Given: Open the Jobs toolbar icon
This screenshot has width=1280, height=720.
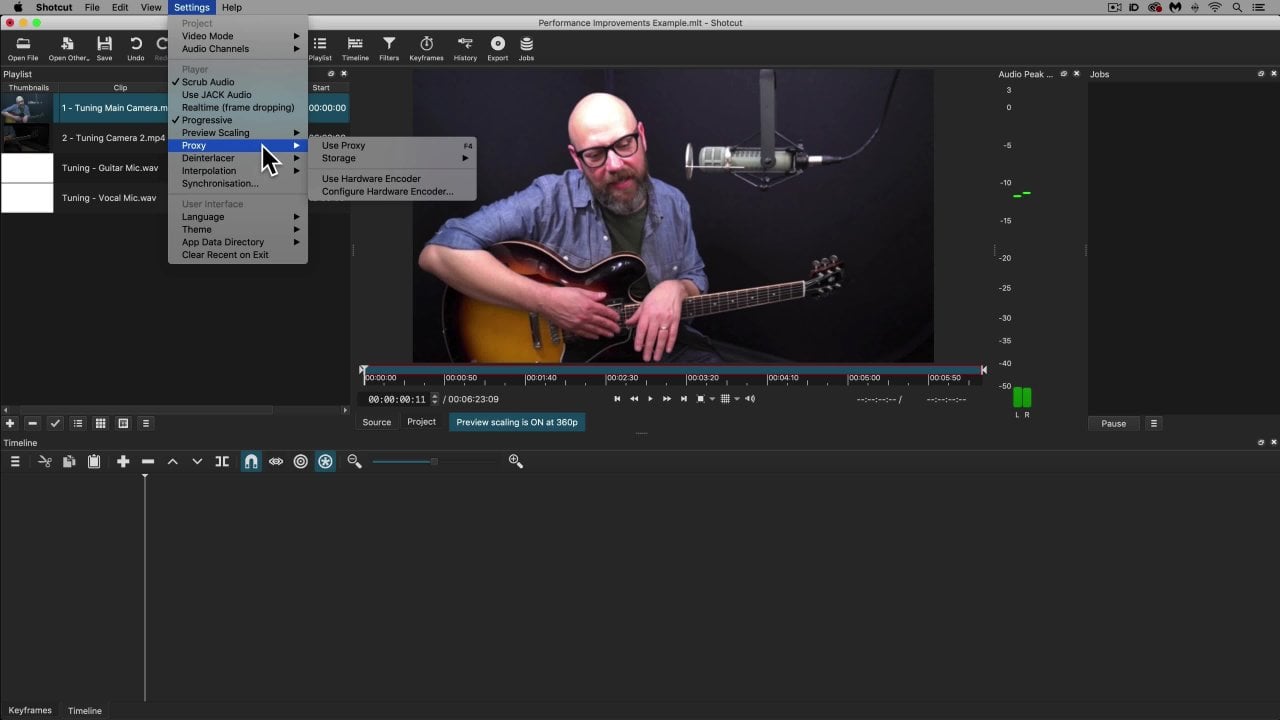Looking at the screenshot, I should coord(526,47).
